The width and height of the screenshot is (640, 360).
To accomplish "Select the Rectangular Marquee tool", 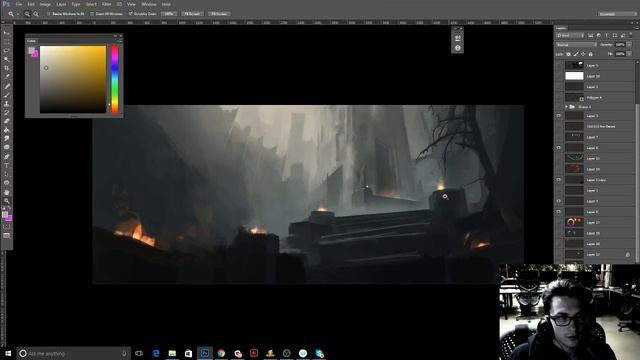I will click(x=6, y=42).
